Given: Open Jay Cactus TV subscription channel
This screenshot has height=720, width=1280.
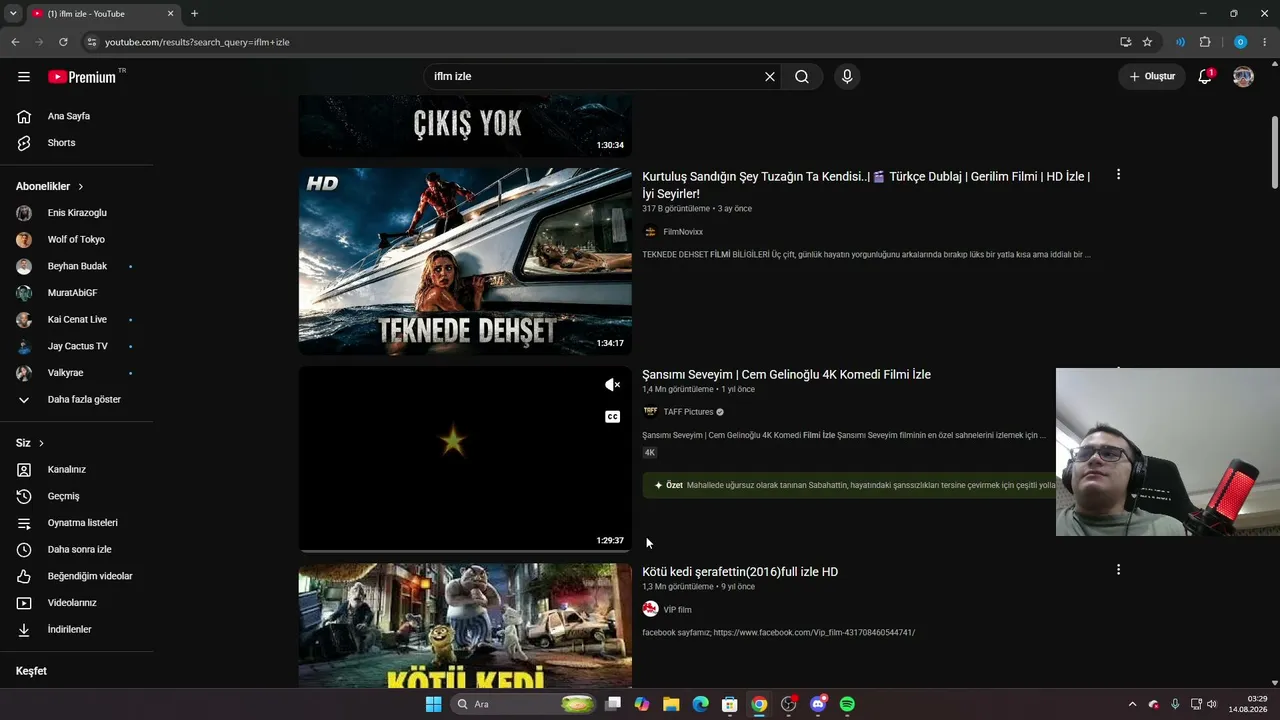Looking at the screenshot, I should (77, 346).
